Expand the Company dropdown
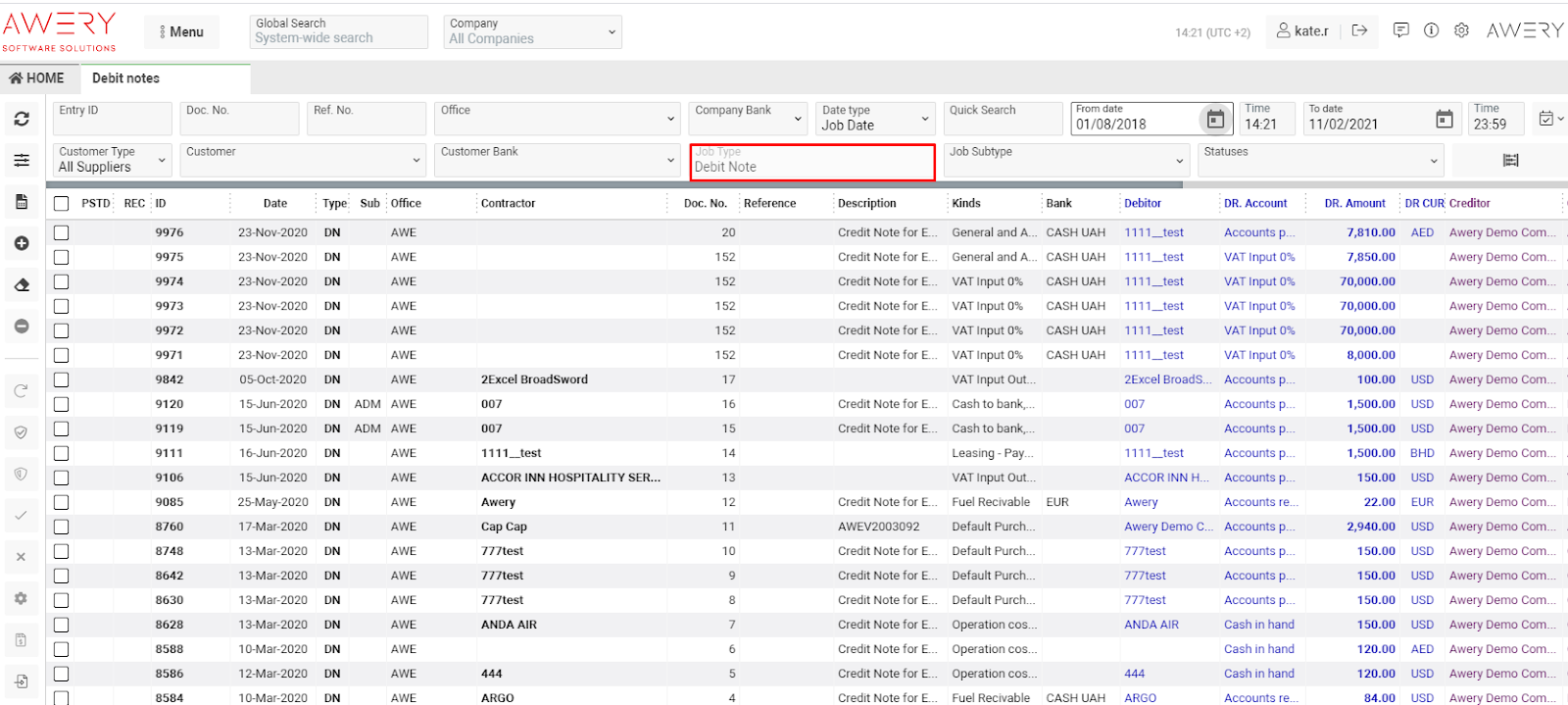This screenshot has height=705, width=1568. 532,31
